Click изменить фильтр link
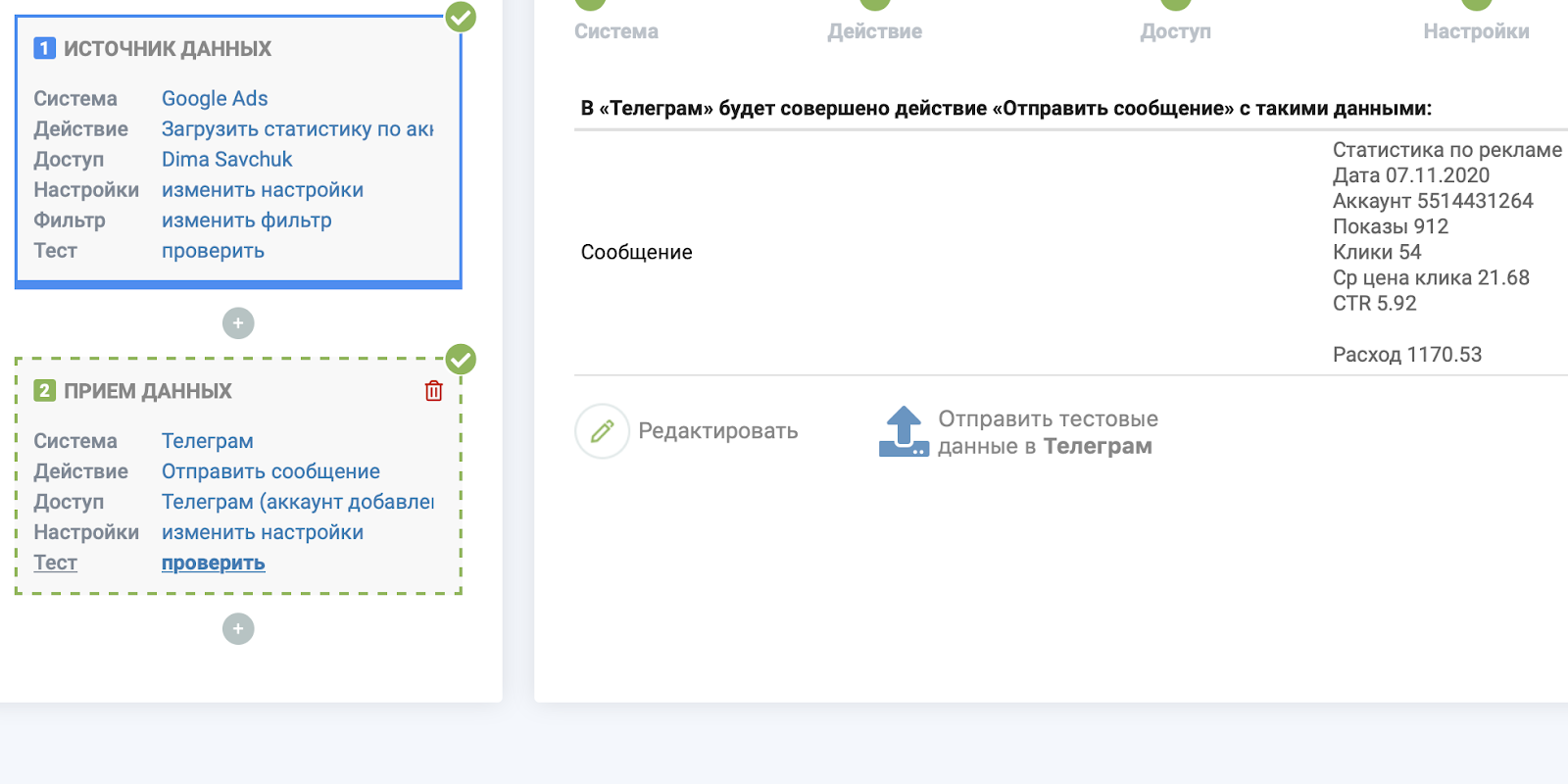Viewport: 1568px width, 784px height. (x=247, y=220)
